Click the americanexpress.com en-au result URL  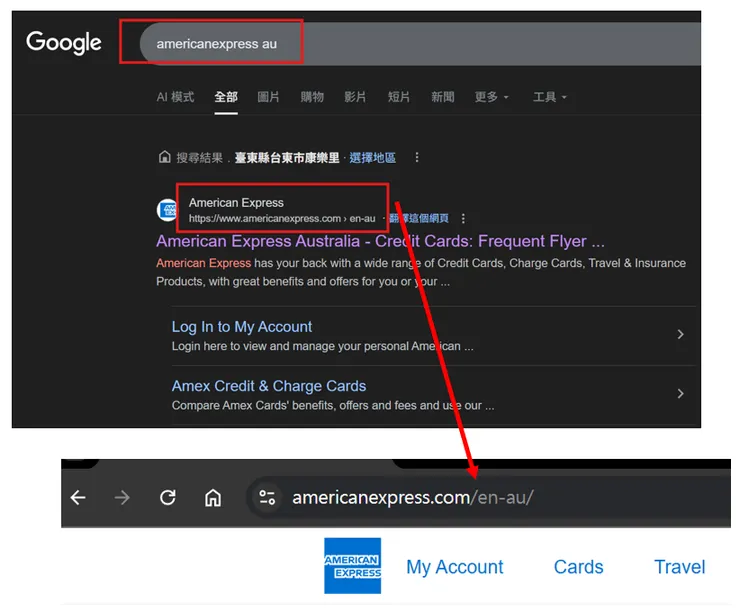click(282, 219)
